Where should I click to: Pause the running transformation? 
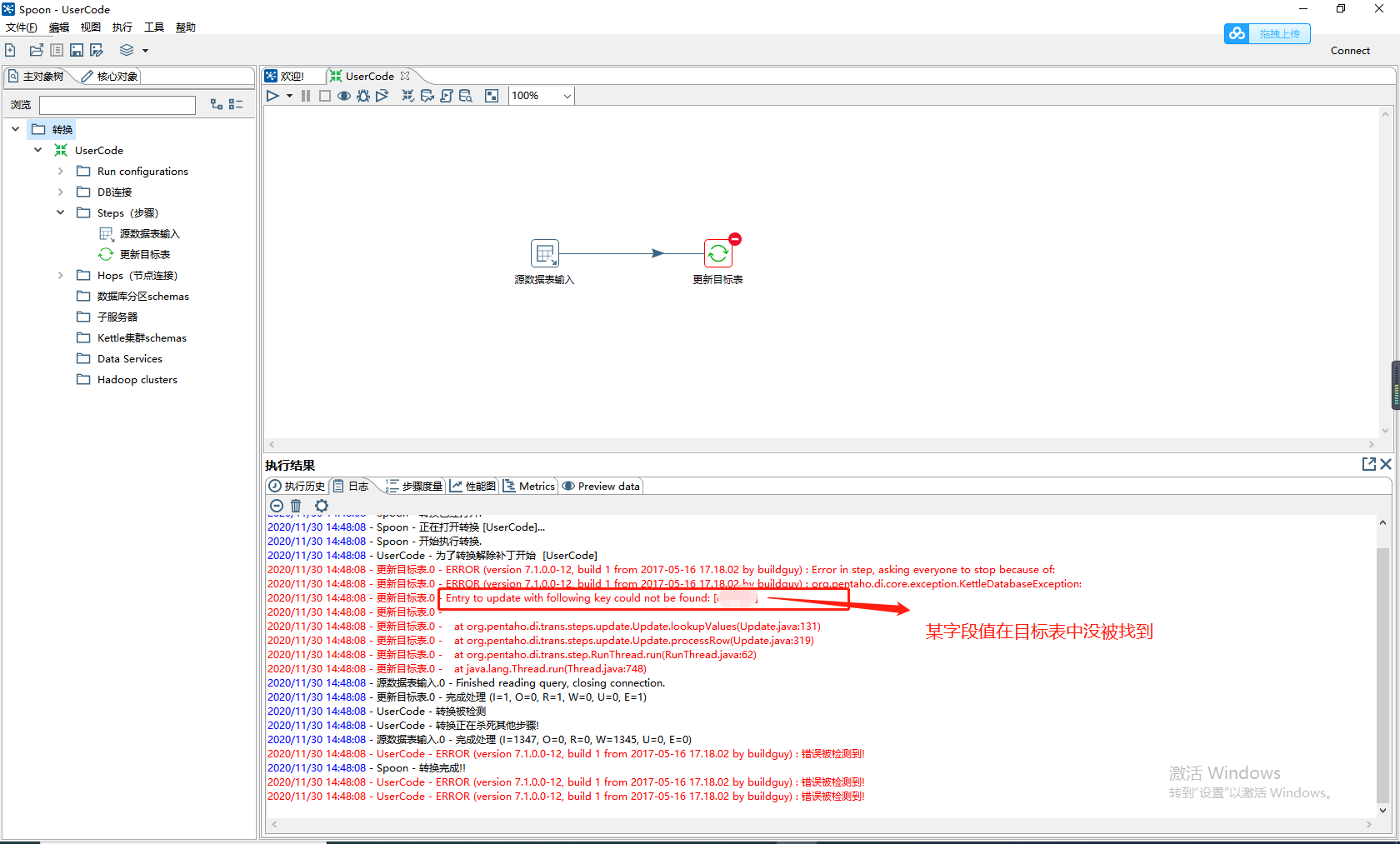tap(306, 96)
